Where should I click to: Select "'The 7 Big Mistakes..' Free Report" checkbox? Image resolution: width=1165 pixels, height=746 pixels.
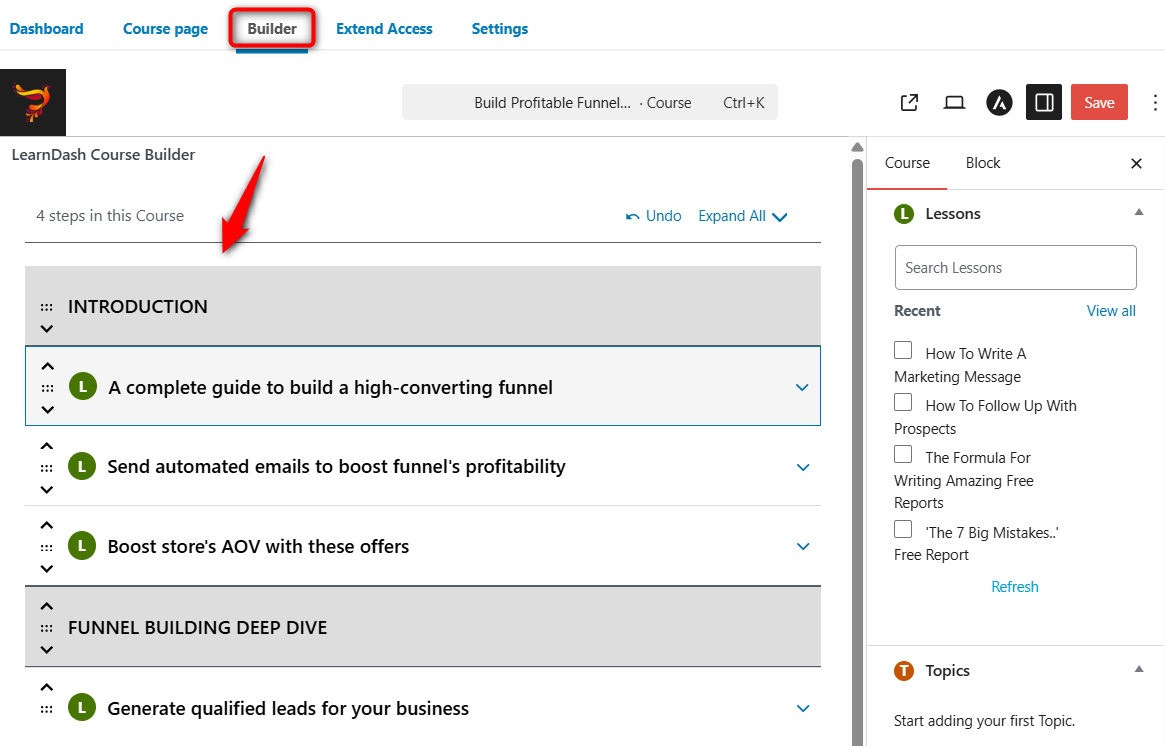pos(903,530)
